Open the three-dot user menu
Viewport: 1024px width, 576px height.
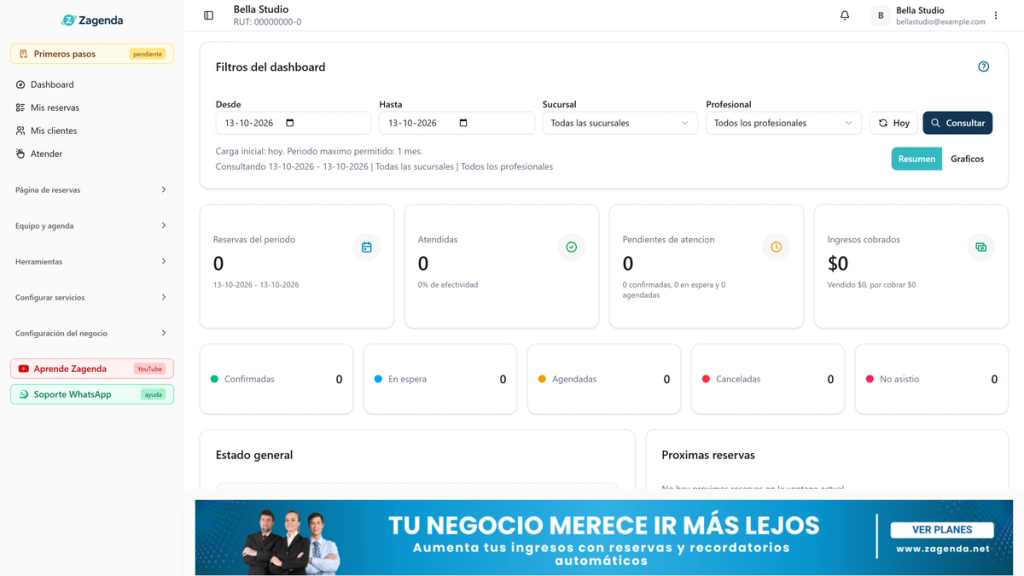tap(996, 15)
